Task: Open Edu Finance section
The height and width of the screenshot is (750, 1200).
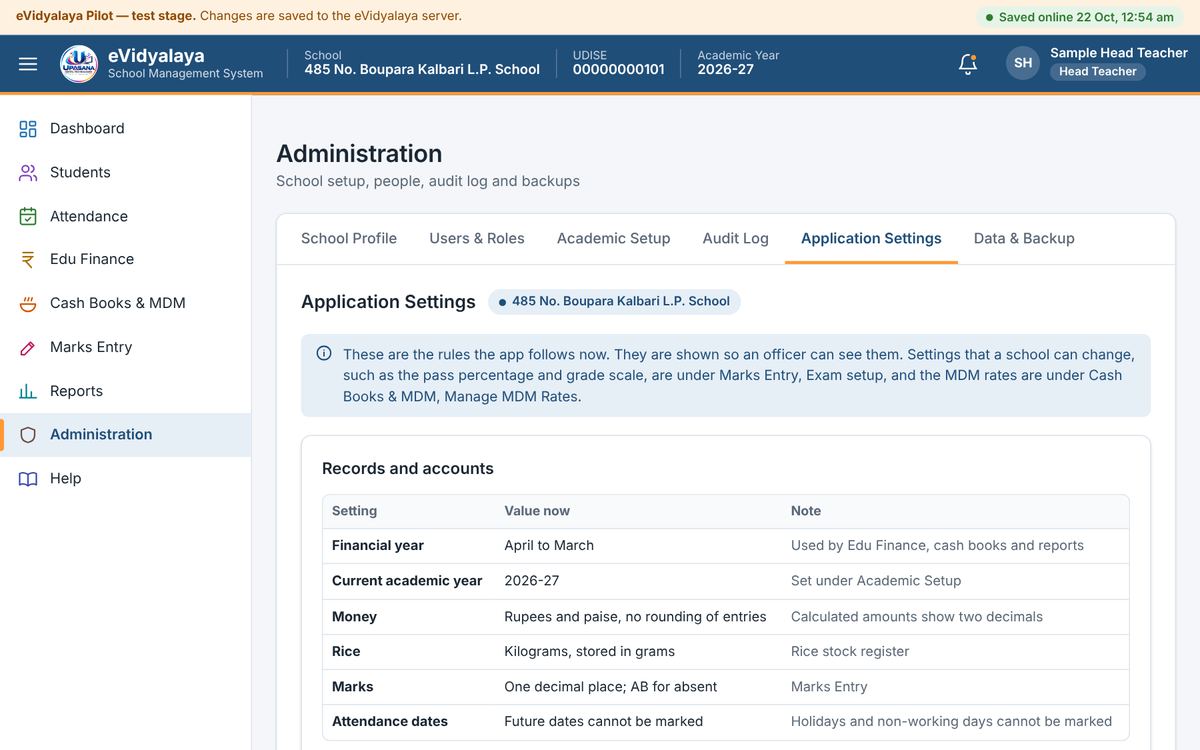Action: point(125,259)
